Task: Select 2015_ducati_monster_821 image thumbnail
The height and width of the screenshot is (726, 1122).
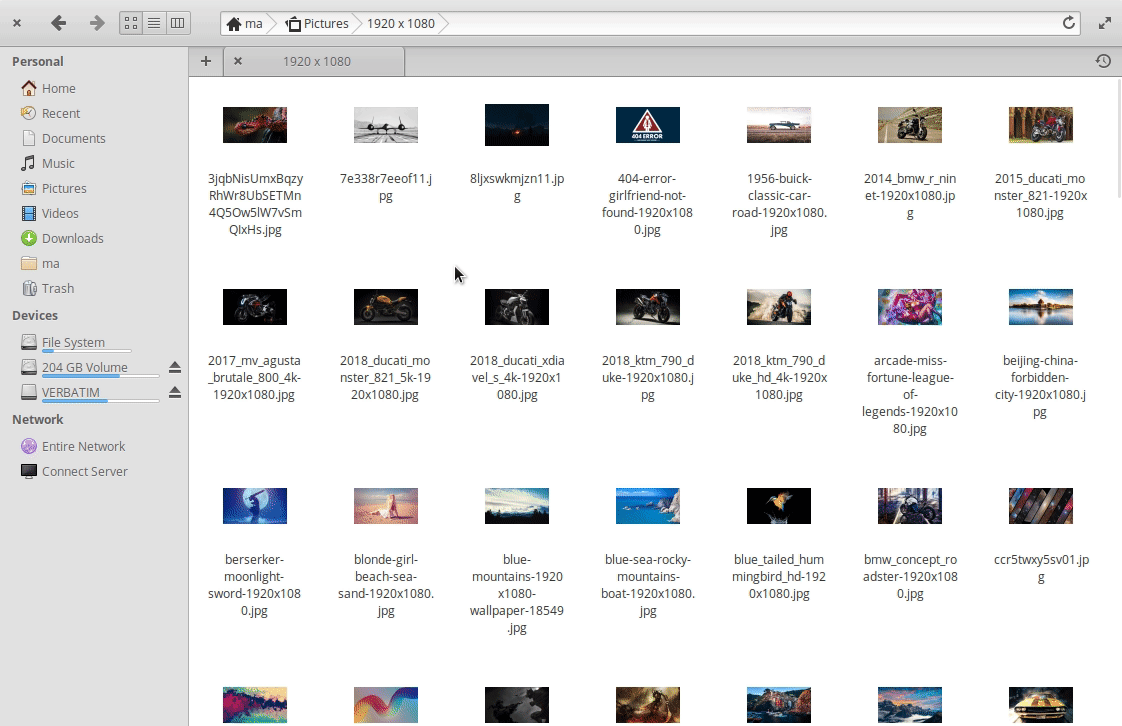Action: (x=1040, y=125)
